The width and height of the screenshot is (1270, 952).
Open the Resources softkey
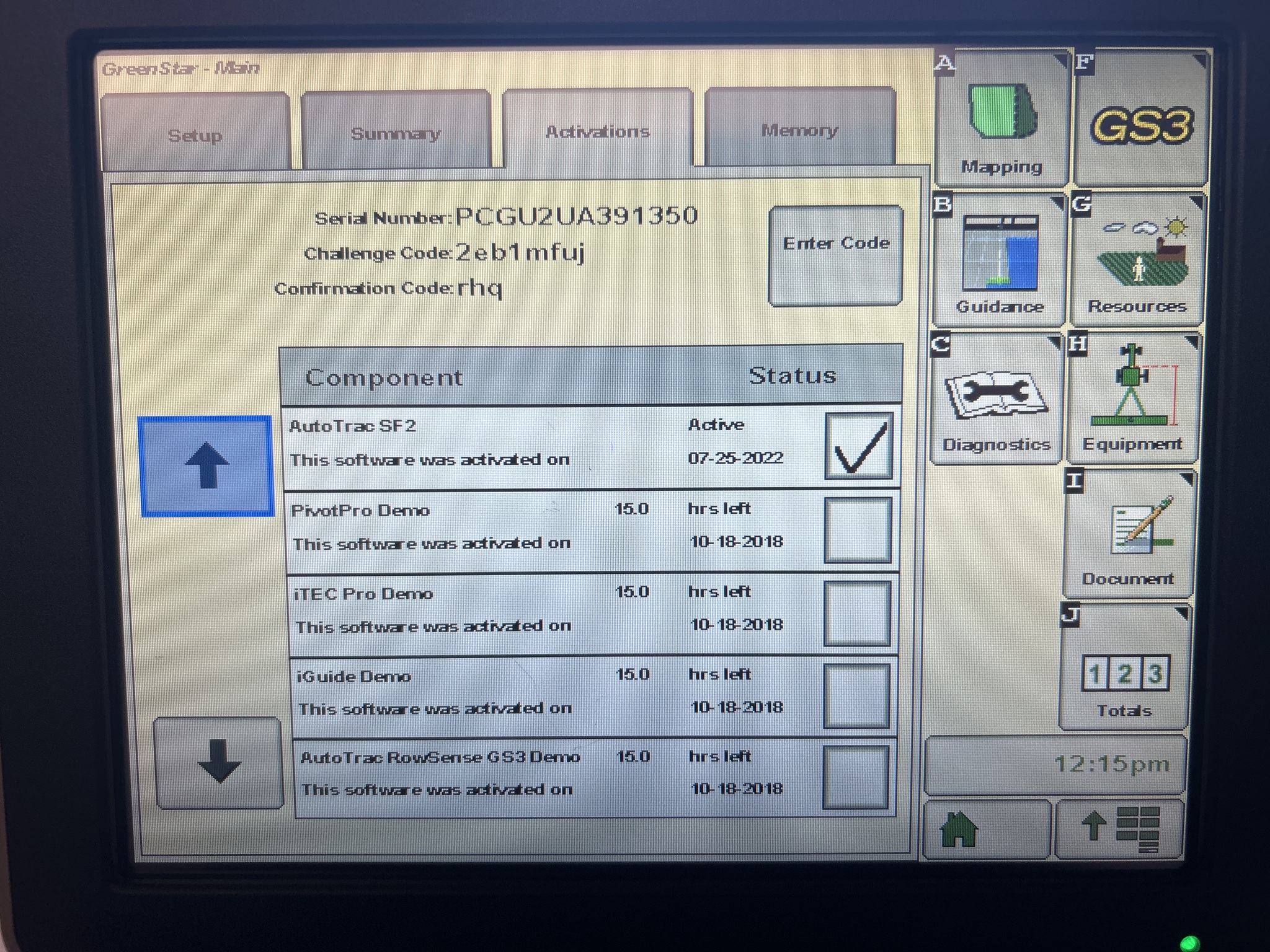click(x=1137, y=260)
